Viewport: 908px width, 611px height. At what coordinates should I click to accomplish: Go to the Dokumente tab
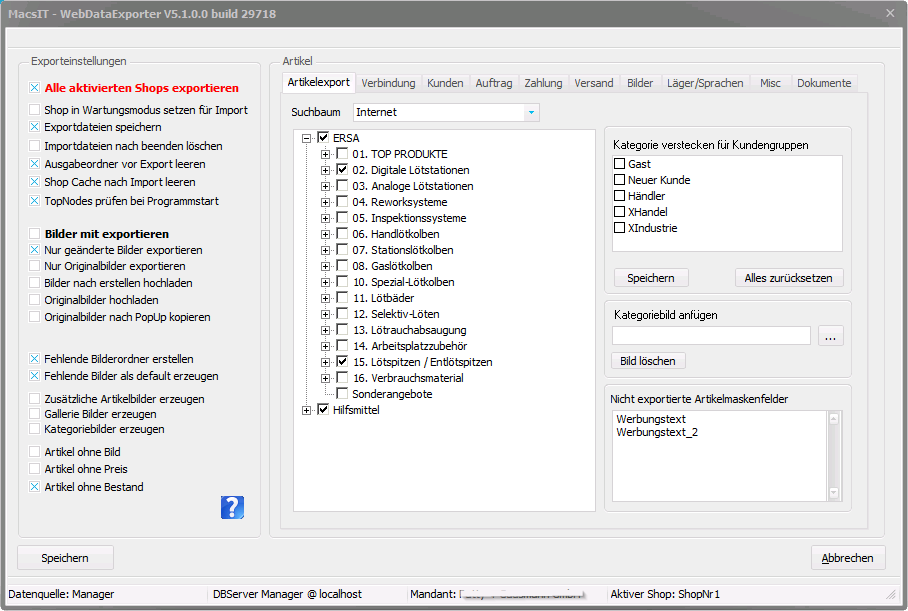[824, 83]
